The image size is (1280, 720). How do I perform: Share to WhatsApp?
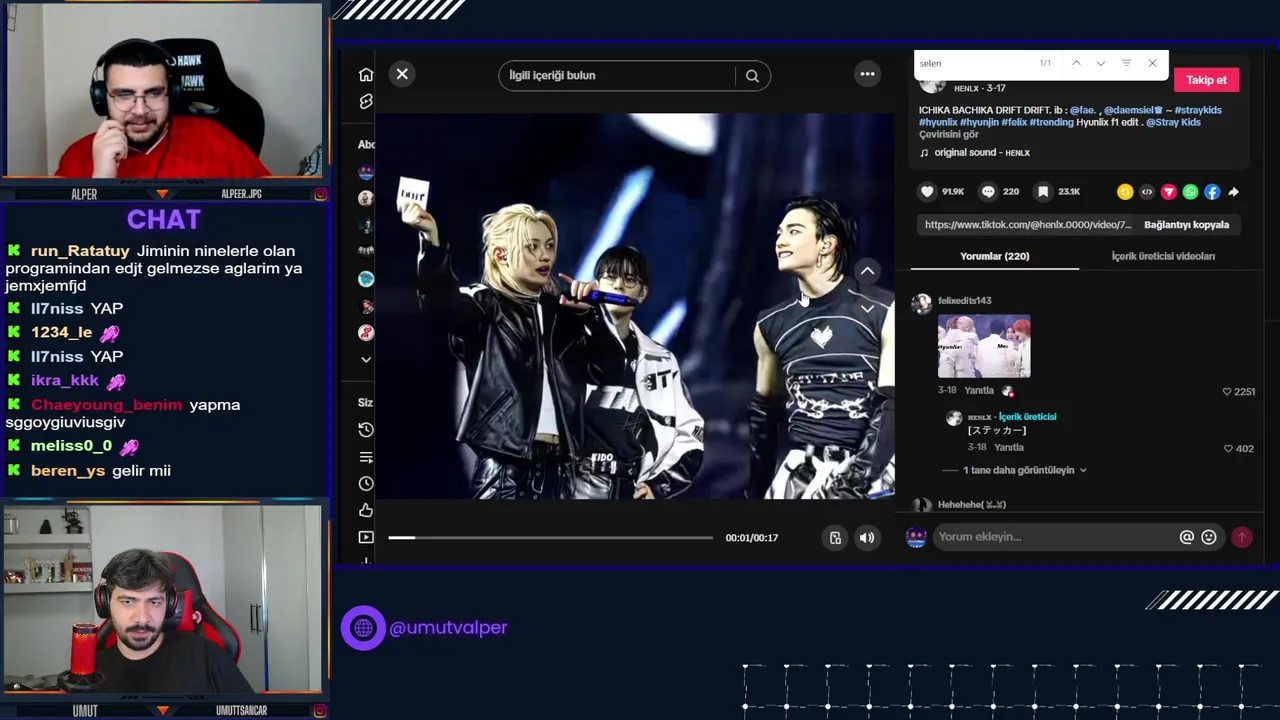click(x=1190, y=192)
